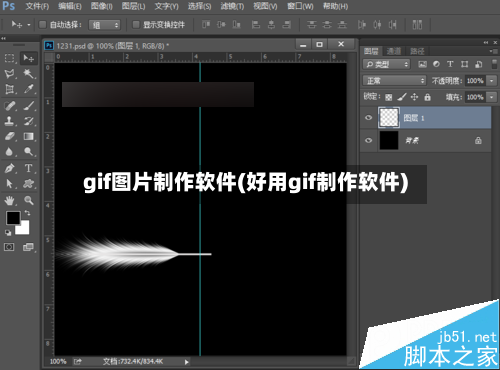Filter layers by shape layer icon
The width and height of the screenshot is (500, 370).
[x=464, y=64]
